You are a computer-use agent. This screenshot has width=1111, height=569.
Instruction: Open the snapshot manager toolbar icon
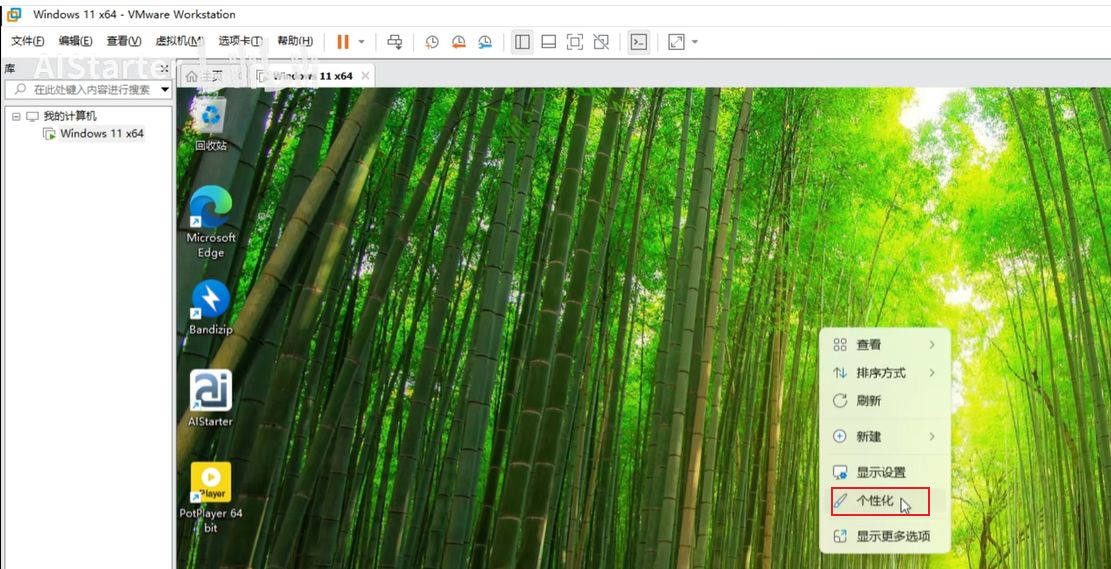pyautogui.click(x=485, y=42)
